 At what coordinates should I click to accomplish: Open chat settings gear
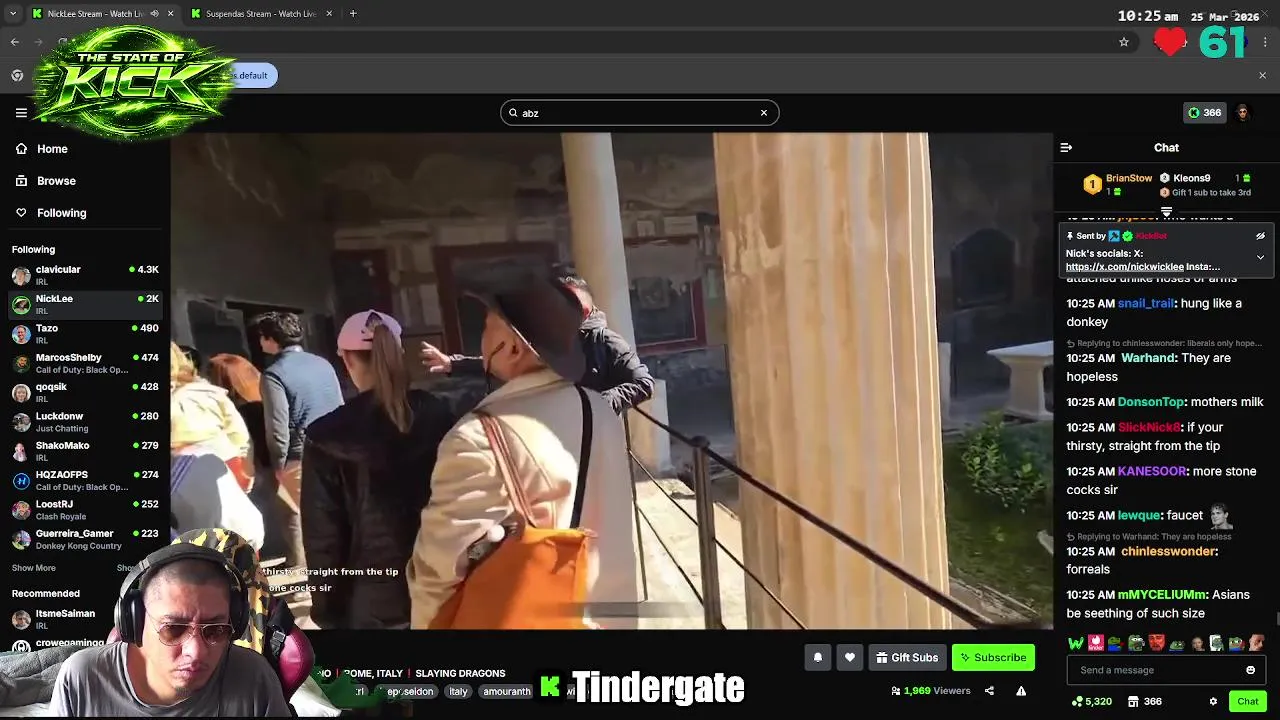click(x=1213, y=702)
